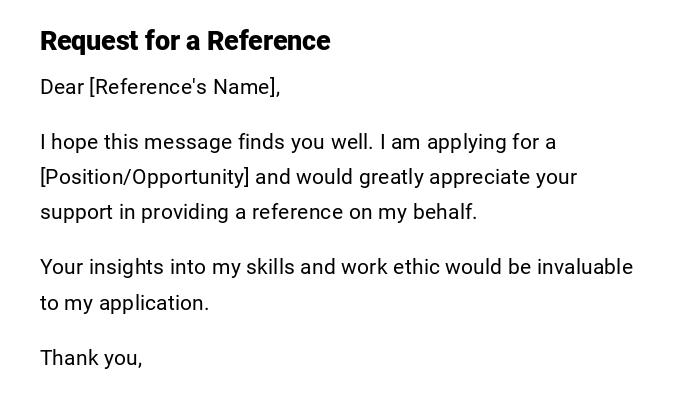
Task: Click "Your" starting the second paragraph
Action: pyautogui.click(x=61, y=267)
